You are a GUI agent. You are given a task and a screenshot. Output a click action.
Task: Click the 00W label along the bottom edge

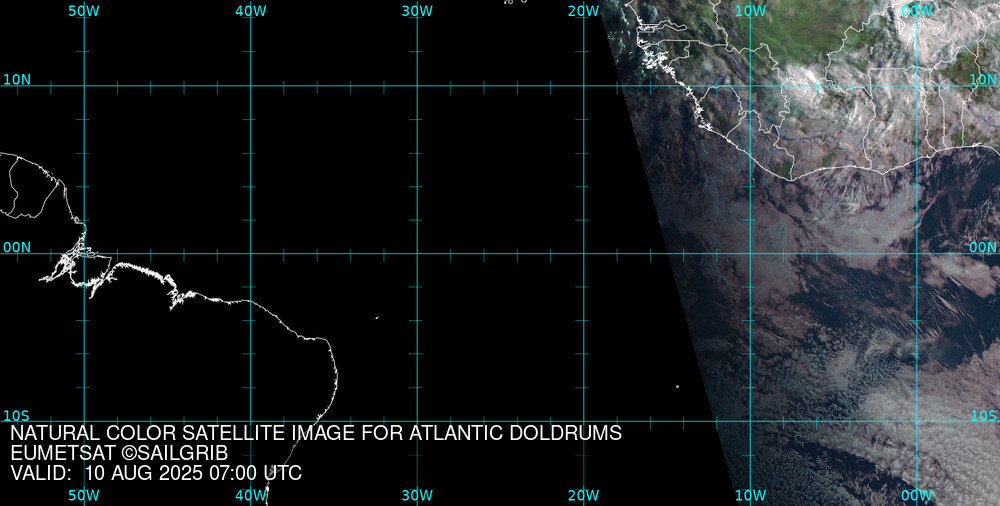point(917,496)
